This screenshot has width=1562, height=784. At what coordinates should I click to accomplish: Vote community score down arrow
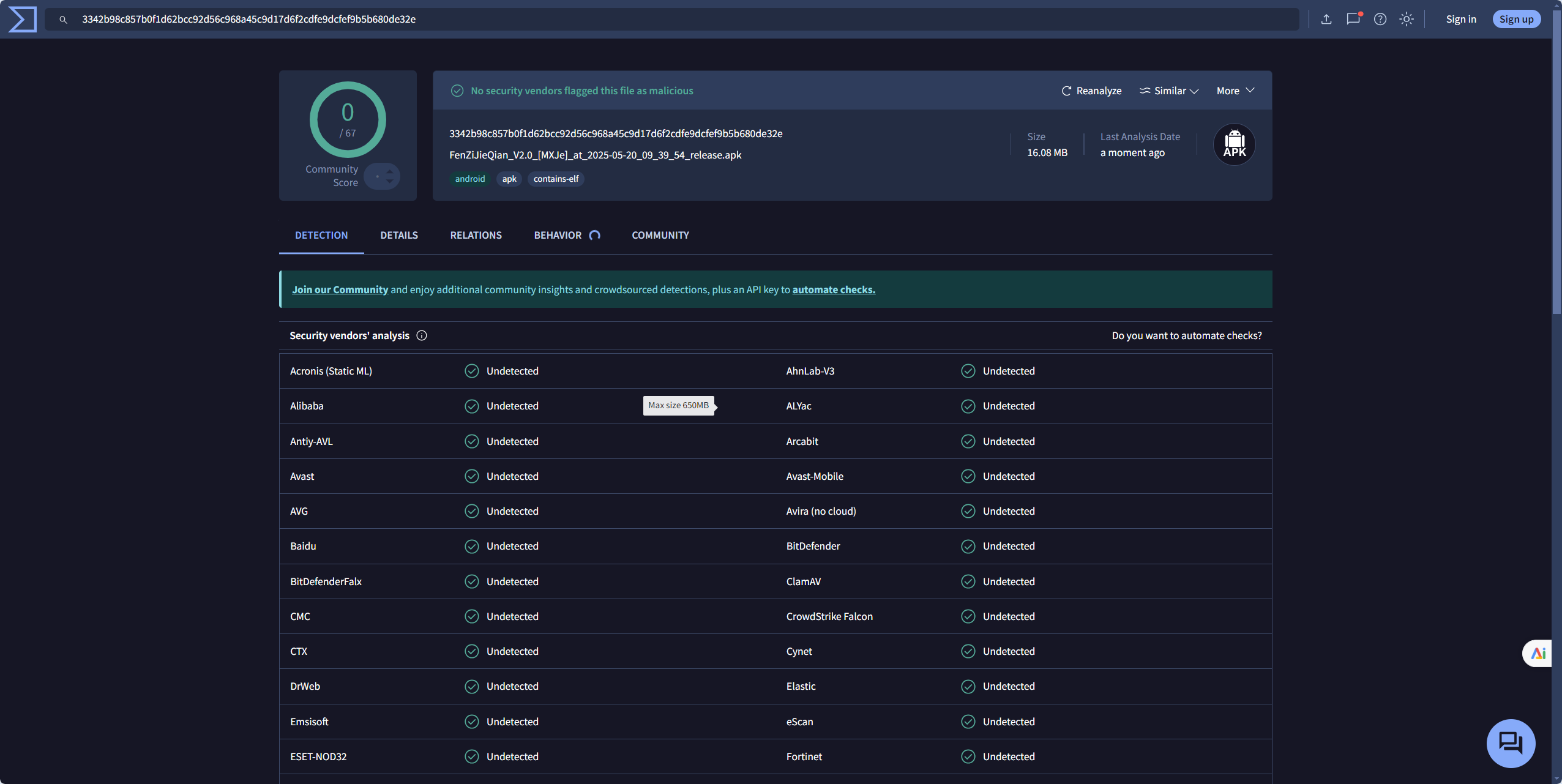(390, 182)
